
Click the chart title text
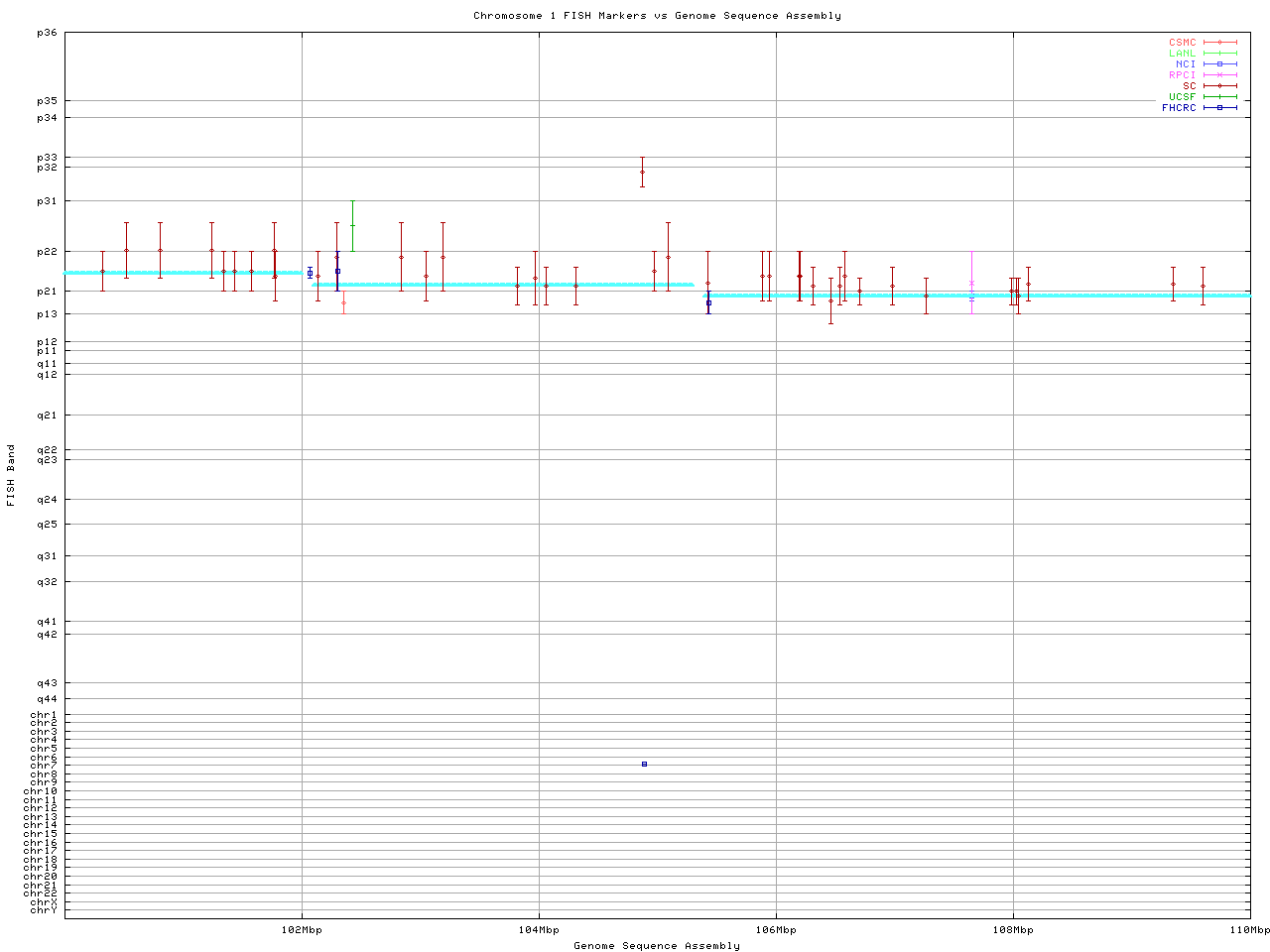657,16
